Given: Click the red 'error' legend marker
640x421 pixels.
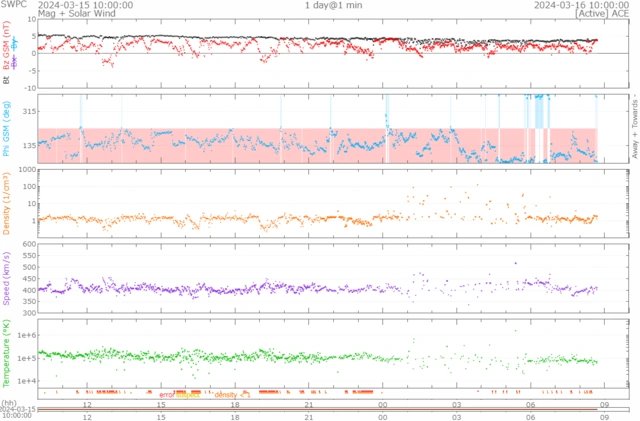Looking at the screenshot, I should pyautogui.click(x=168, y=395).
